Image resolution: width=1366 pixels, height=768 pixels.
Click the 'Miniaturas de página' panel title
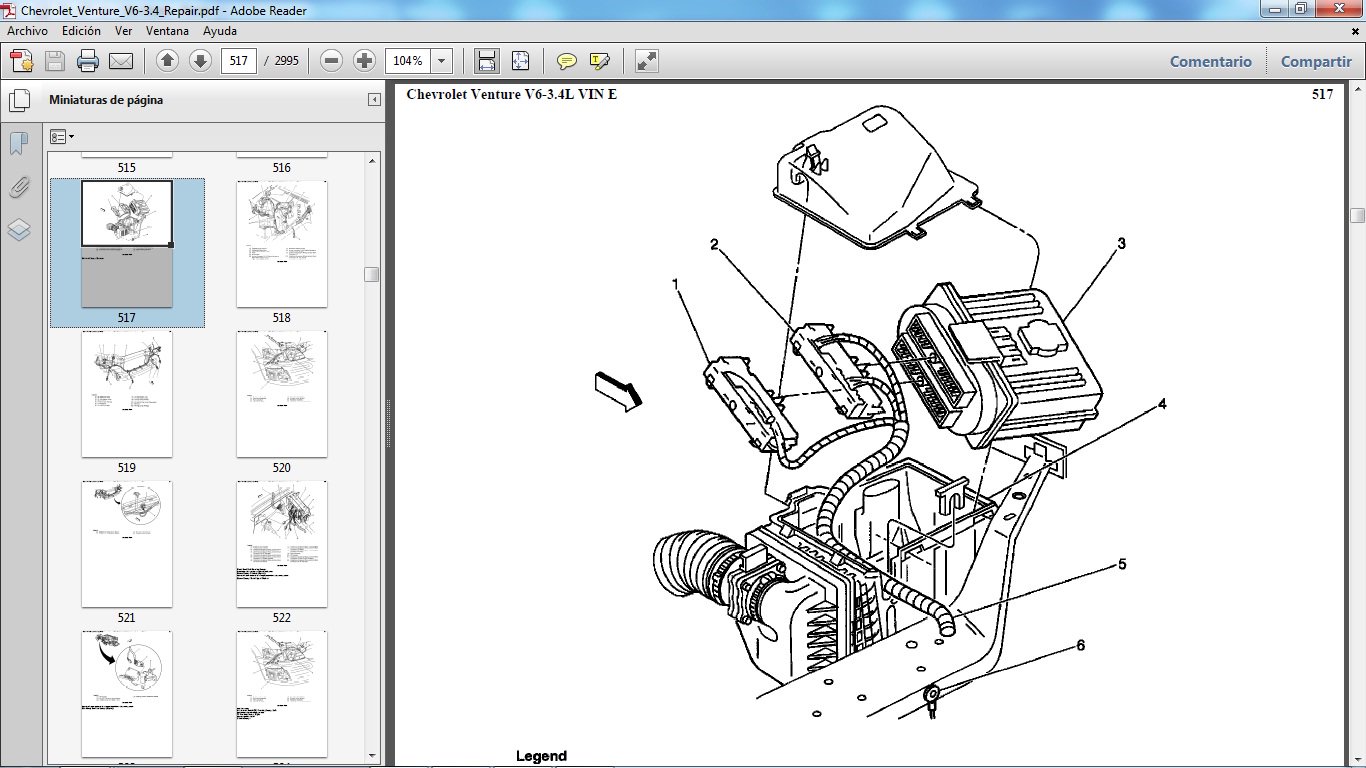coord(106,100)
